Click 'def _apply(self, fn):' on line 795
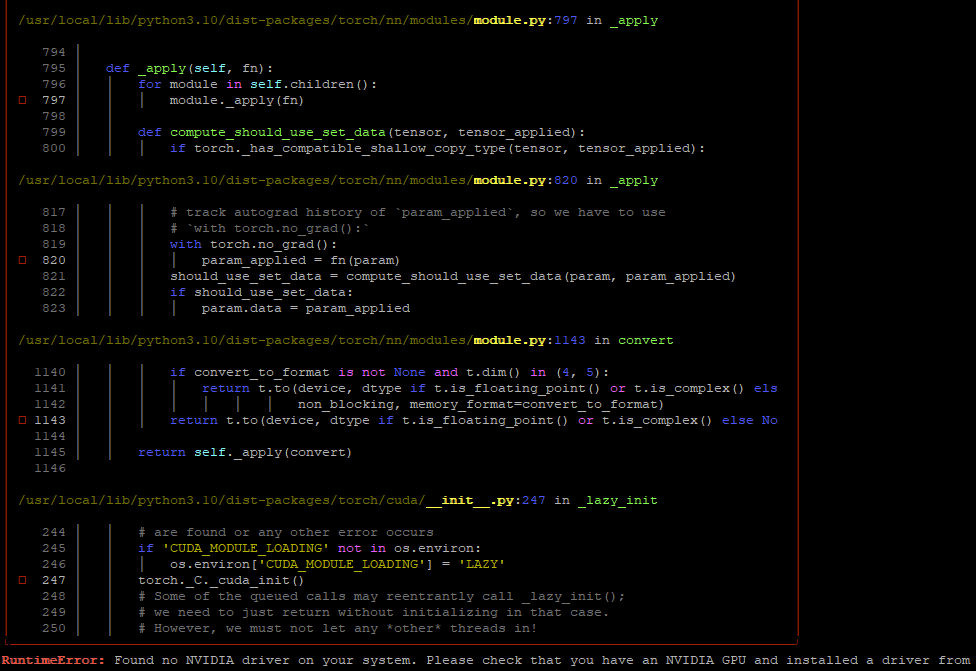The image size is (976, 671). click(x=189, y=68)
